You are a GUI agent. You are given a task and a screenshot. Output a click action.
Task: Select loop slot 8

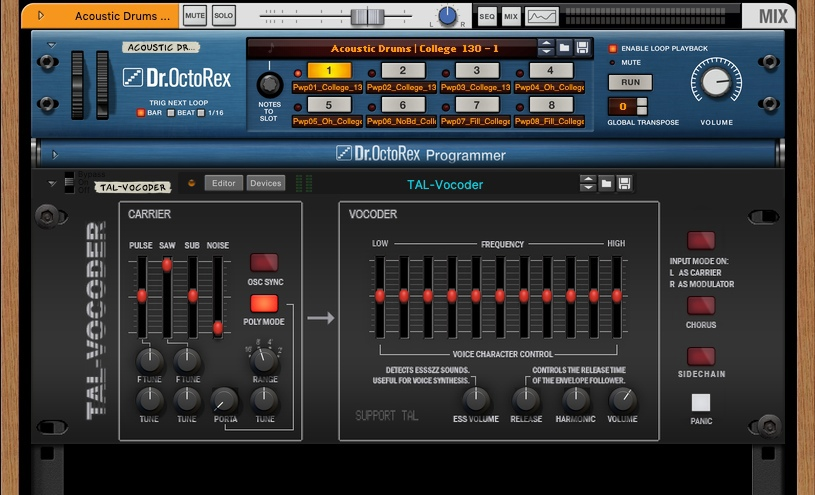tap(551, 105)
